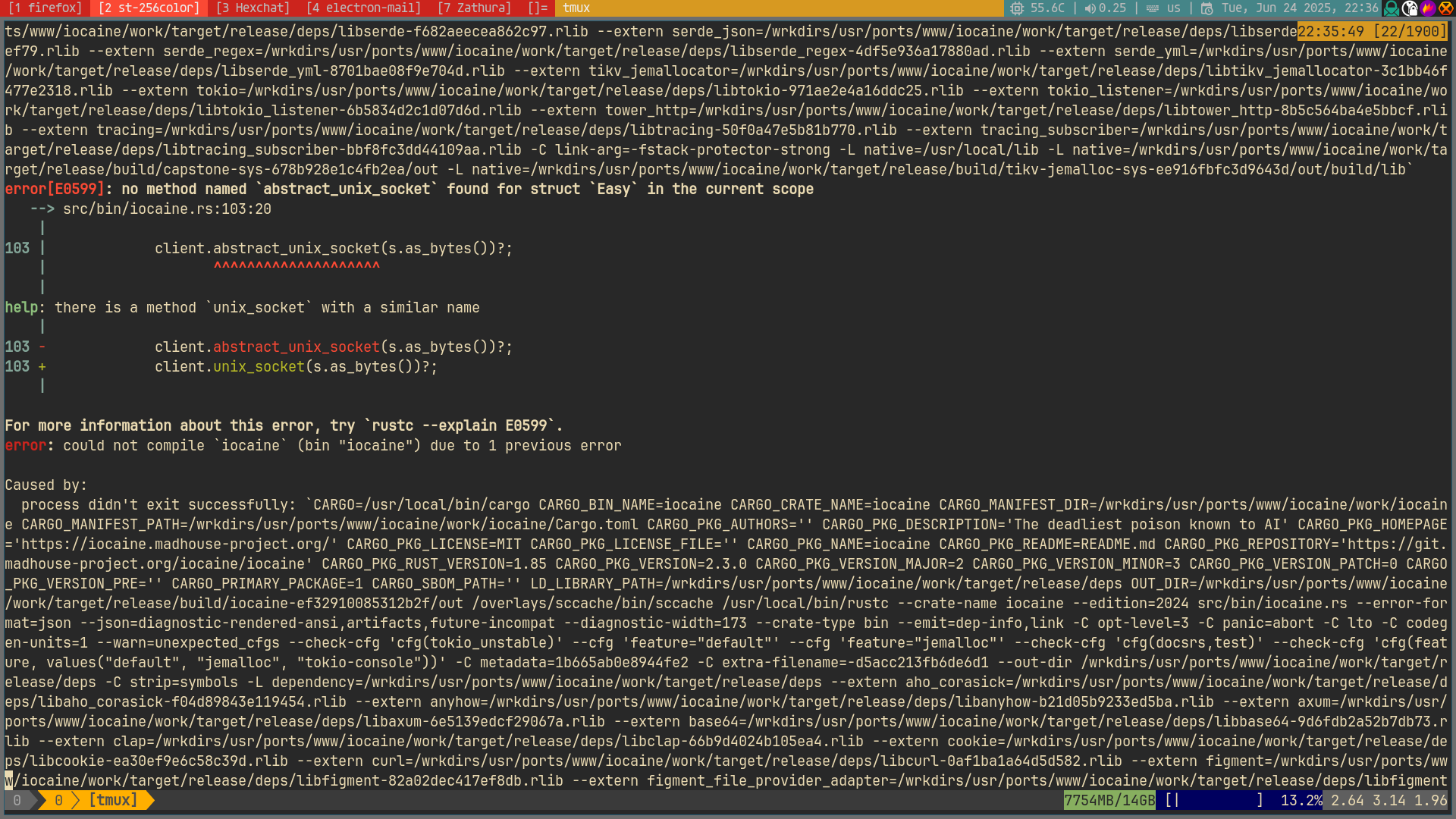The height and width of the screenshot is (819, 1456).
Task: Switch to the Zathura workspace tag
Action: [474, 8]
